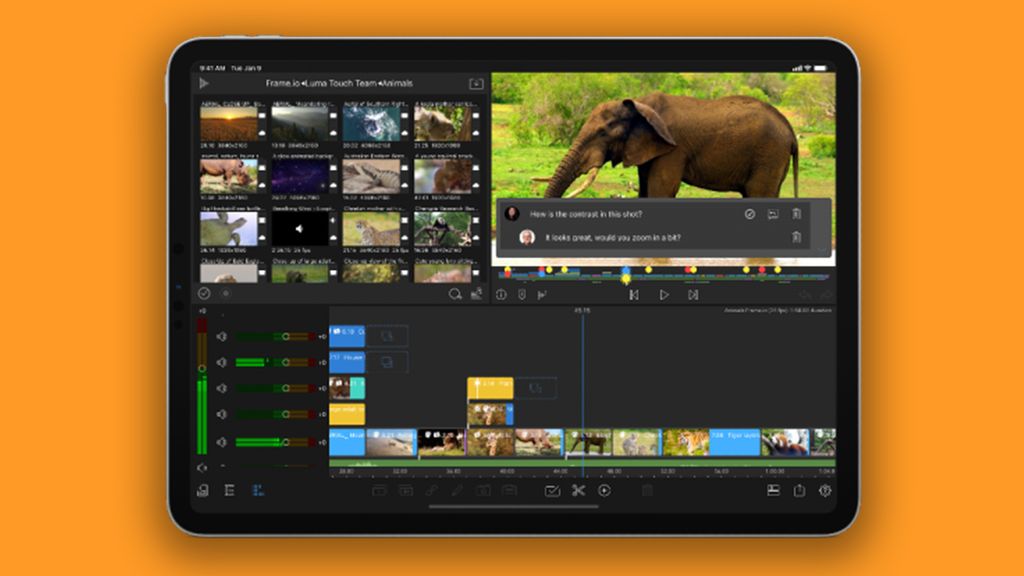The width and height of the screenshot is (1024, 576).
Task: Open the share and export options
Action: [798, 491]
